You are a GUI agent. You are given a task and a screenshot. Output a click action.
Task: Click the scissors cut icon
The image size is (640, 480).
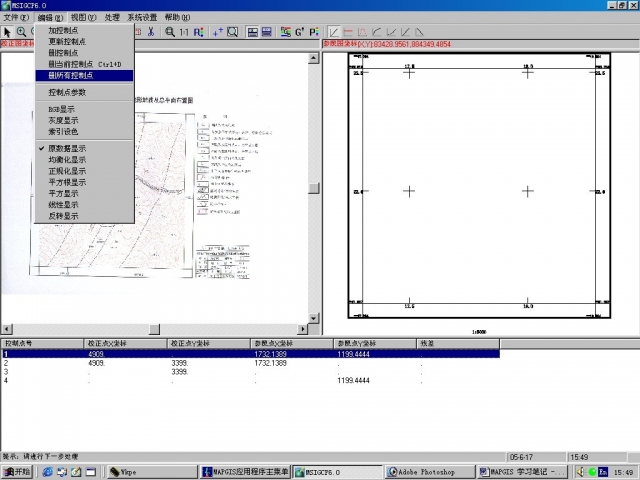(150, 32)
